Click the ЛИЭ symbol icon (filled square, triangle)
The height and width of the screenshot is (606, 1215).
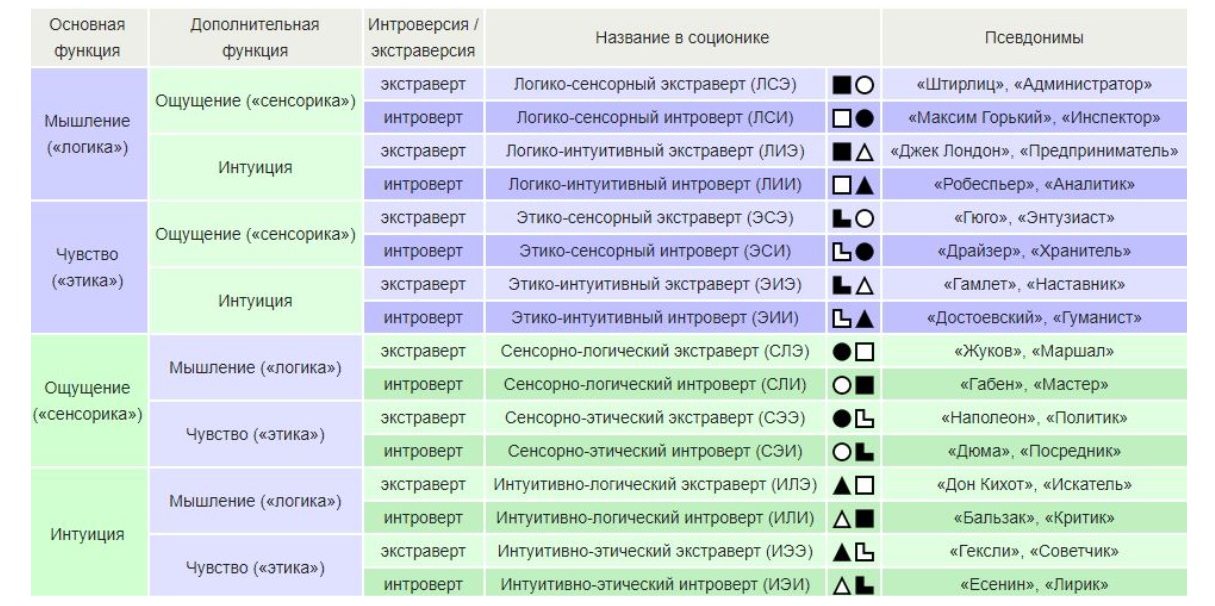coord(854,152)
